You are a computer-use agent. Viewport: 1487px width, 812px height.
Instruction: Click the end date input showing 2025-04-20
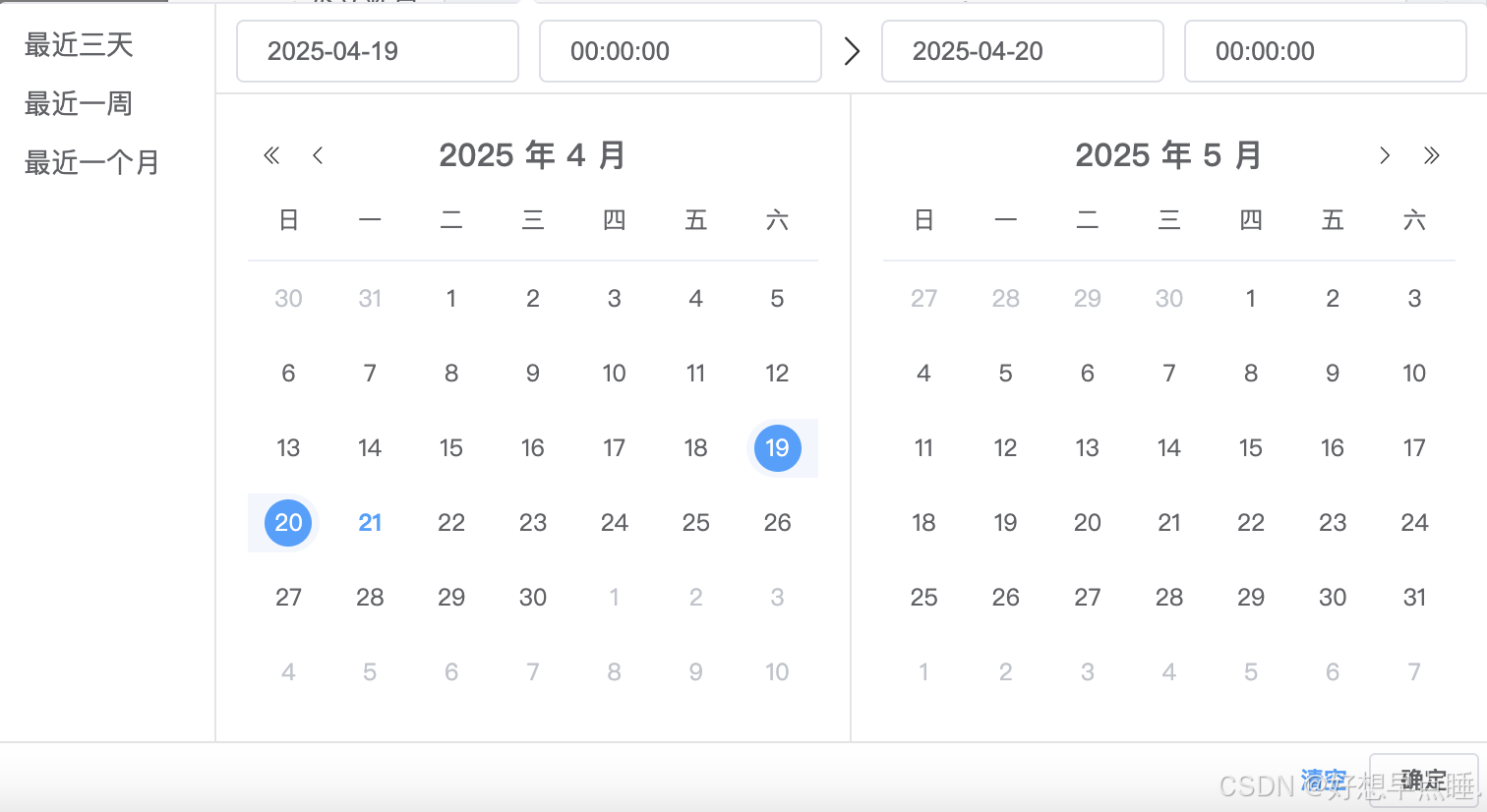(x=1022, y=51)
